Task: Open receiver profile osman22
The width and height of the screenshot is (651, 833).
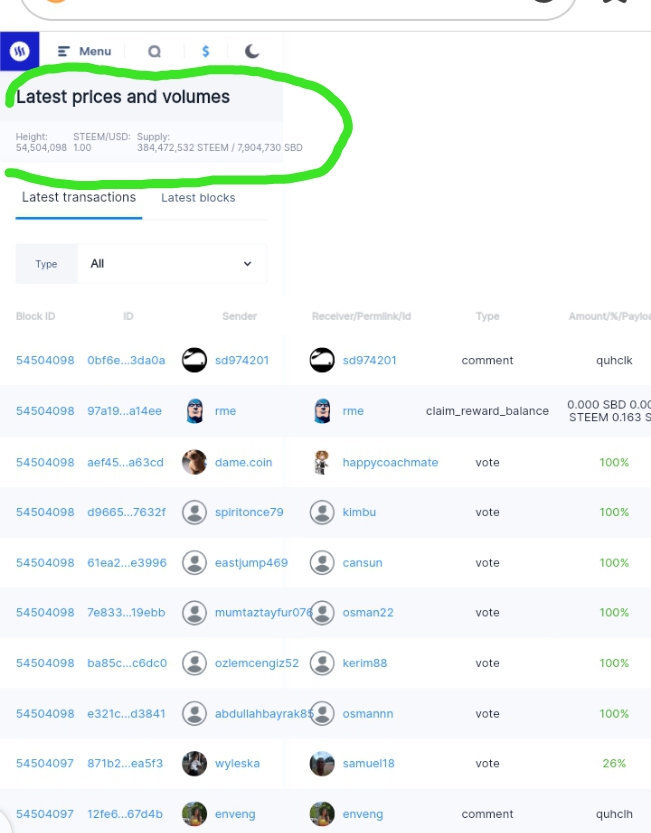Action: coord(368,613)
